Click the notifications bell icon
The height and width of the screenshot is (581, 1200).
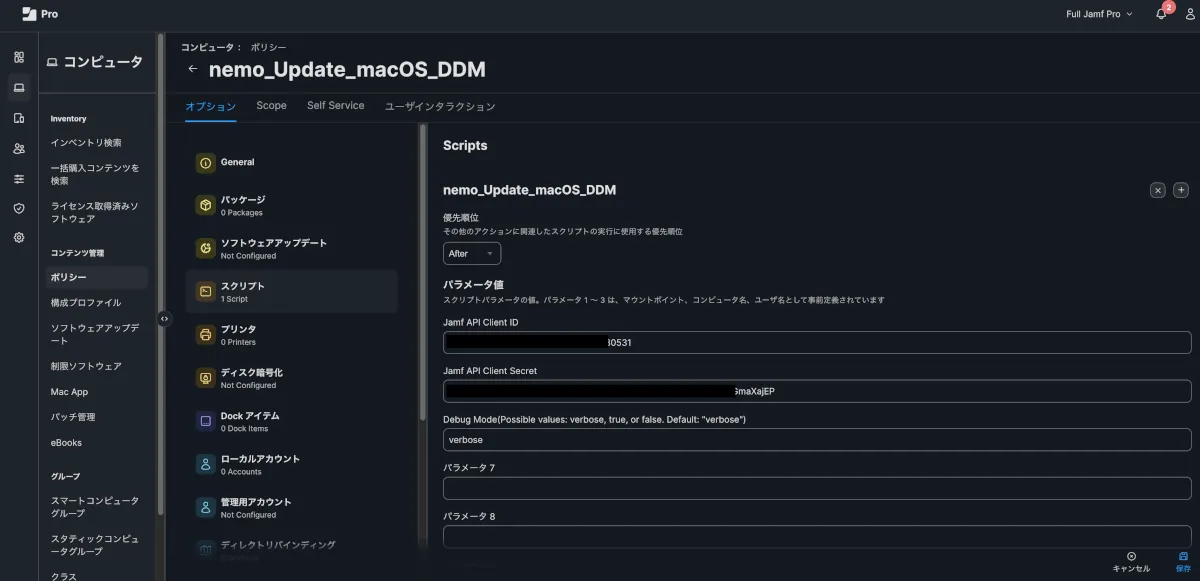1161,14
